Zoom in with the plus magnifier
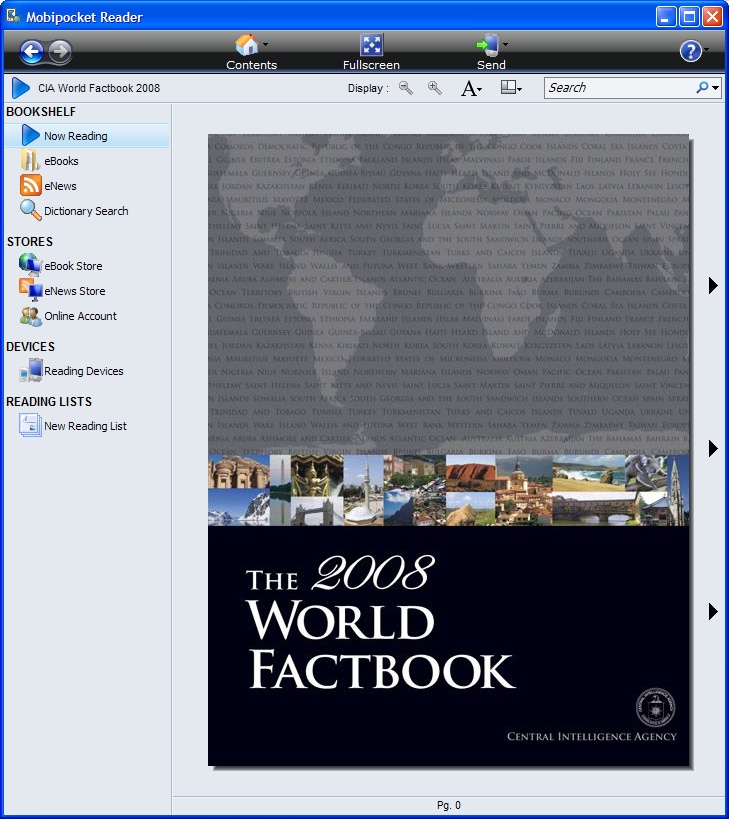729x819 pixels. pos(434,88)
